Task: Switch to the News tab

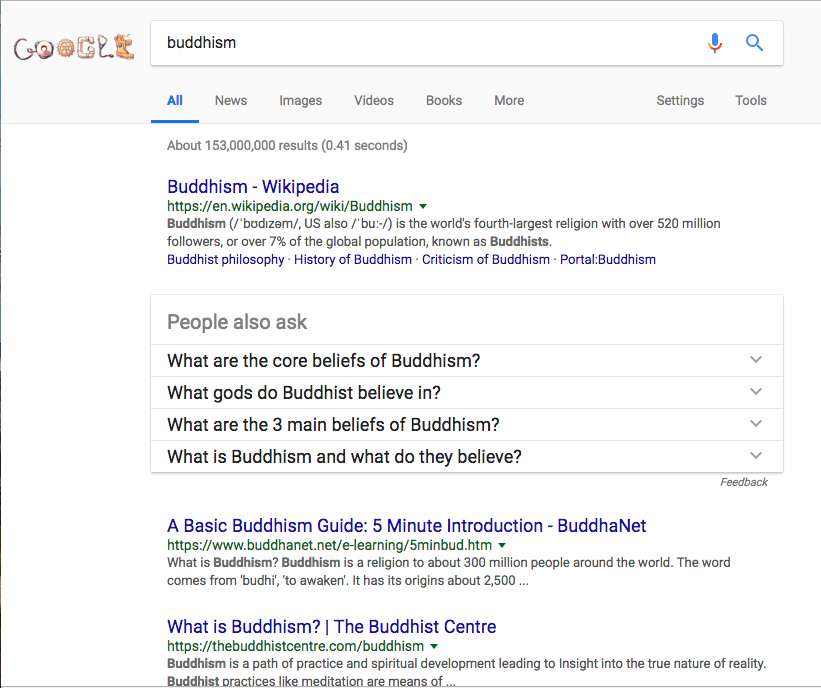Action: pos(231,101)
